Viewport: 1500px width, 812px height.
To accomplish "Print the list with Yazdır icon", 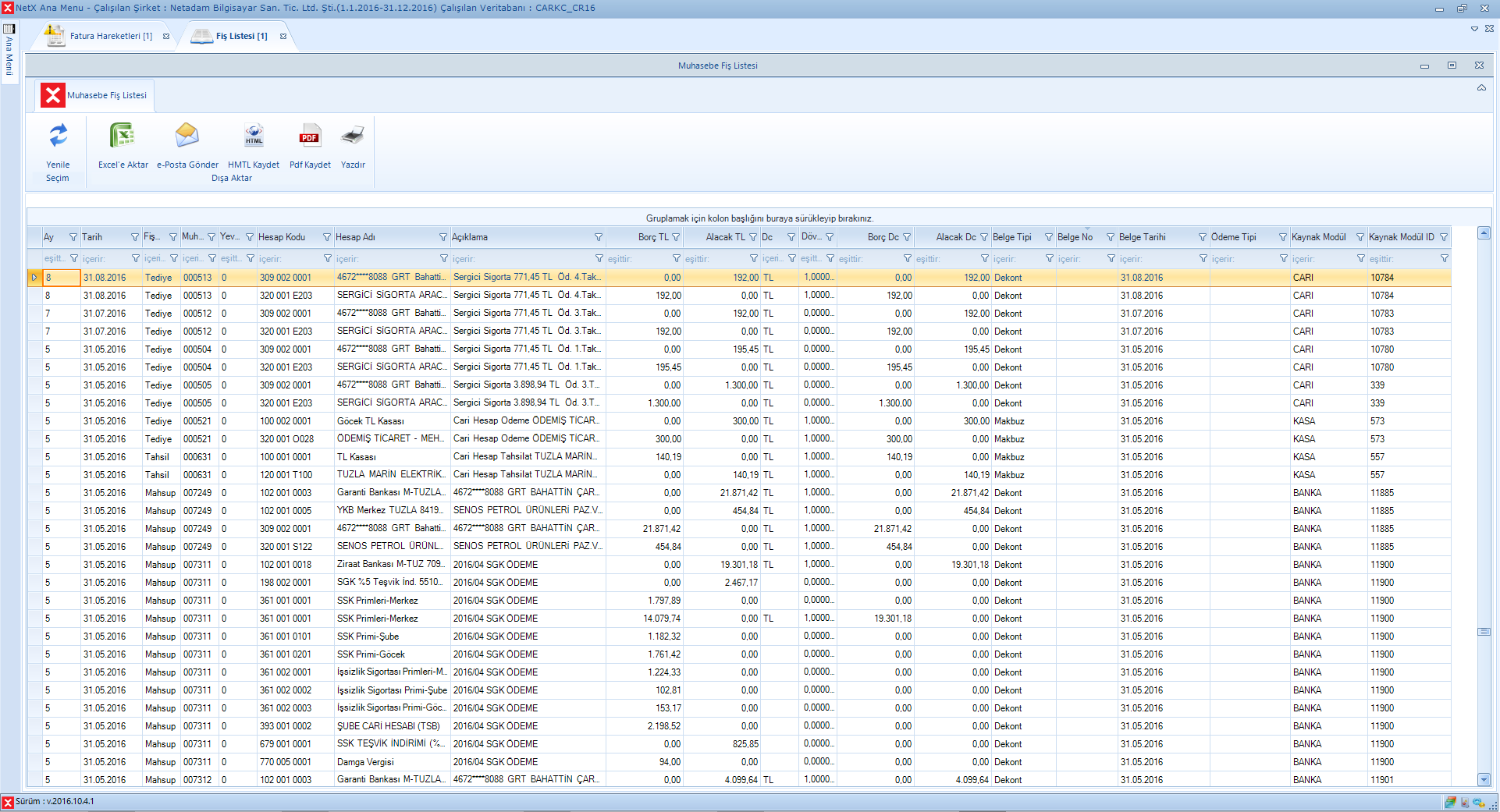I will (x=353, y=137).
